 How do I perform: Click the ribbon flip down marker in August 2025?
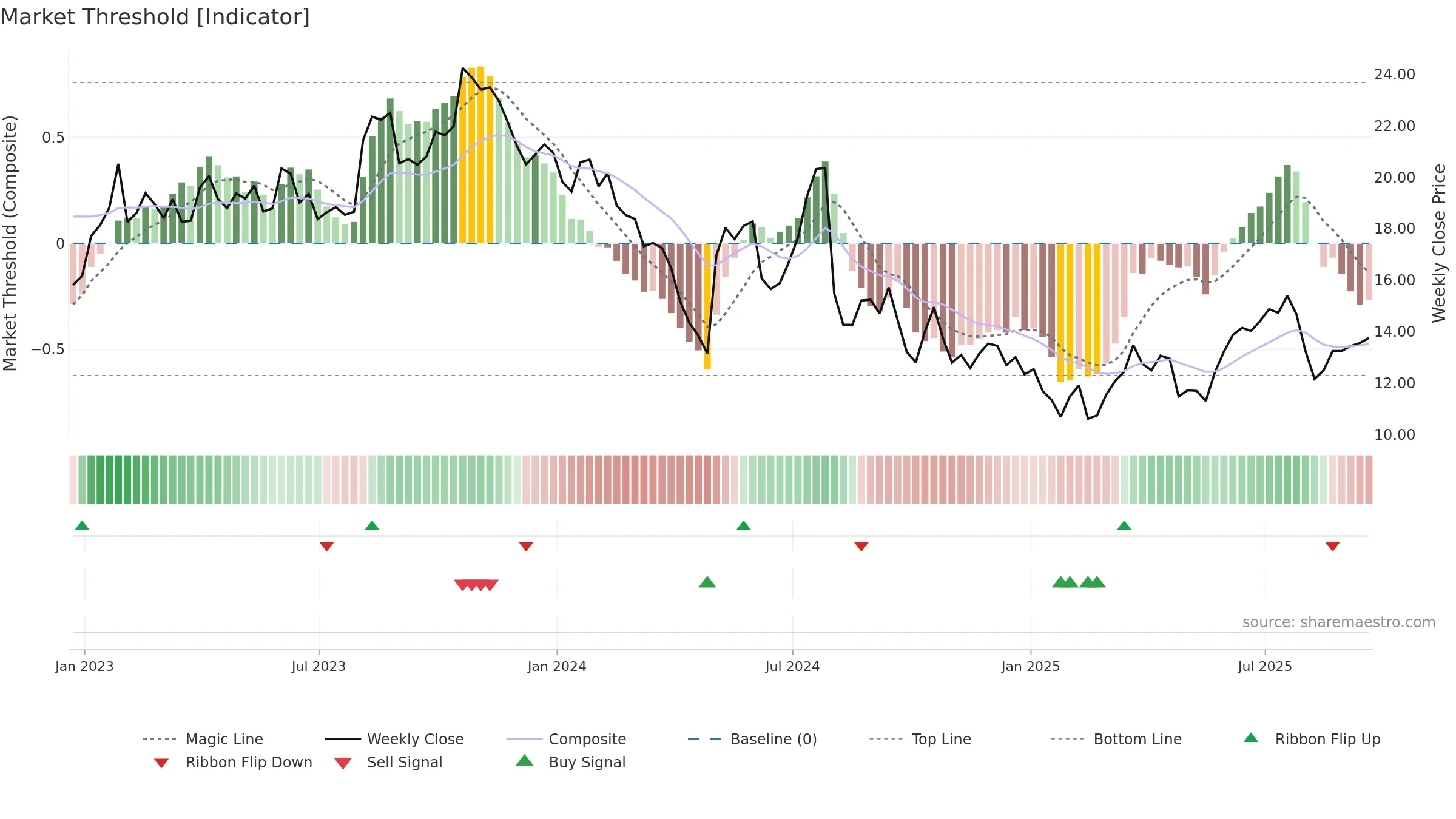point(1333,547)
